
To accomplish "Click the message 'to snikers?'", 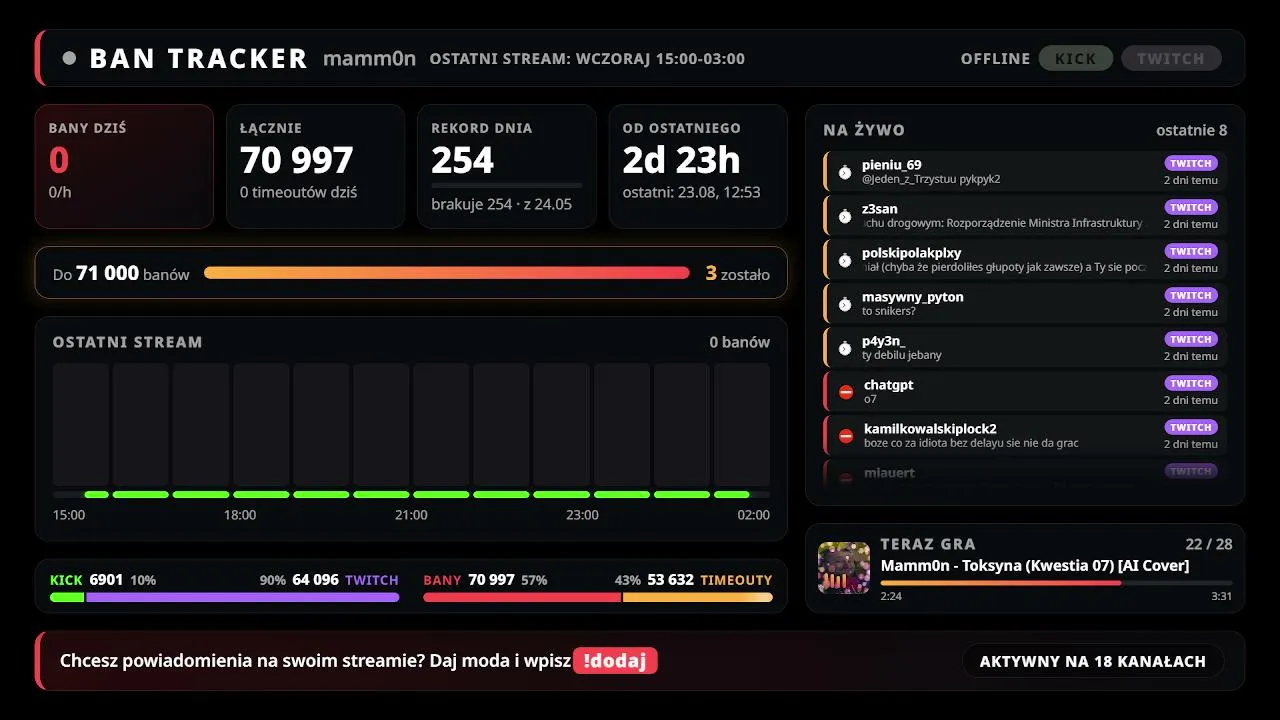I will pyautogui.click(x=889, y=311).
